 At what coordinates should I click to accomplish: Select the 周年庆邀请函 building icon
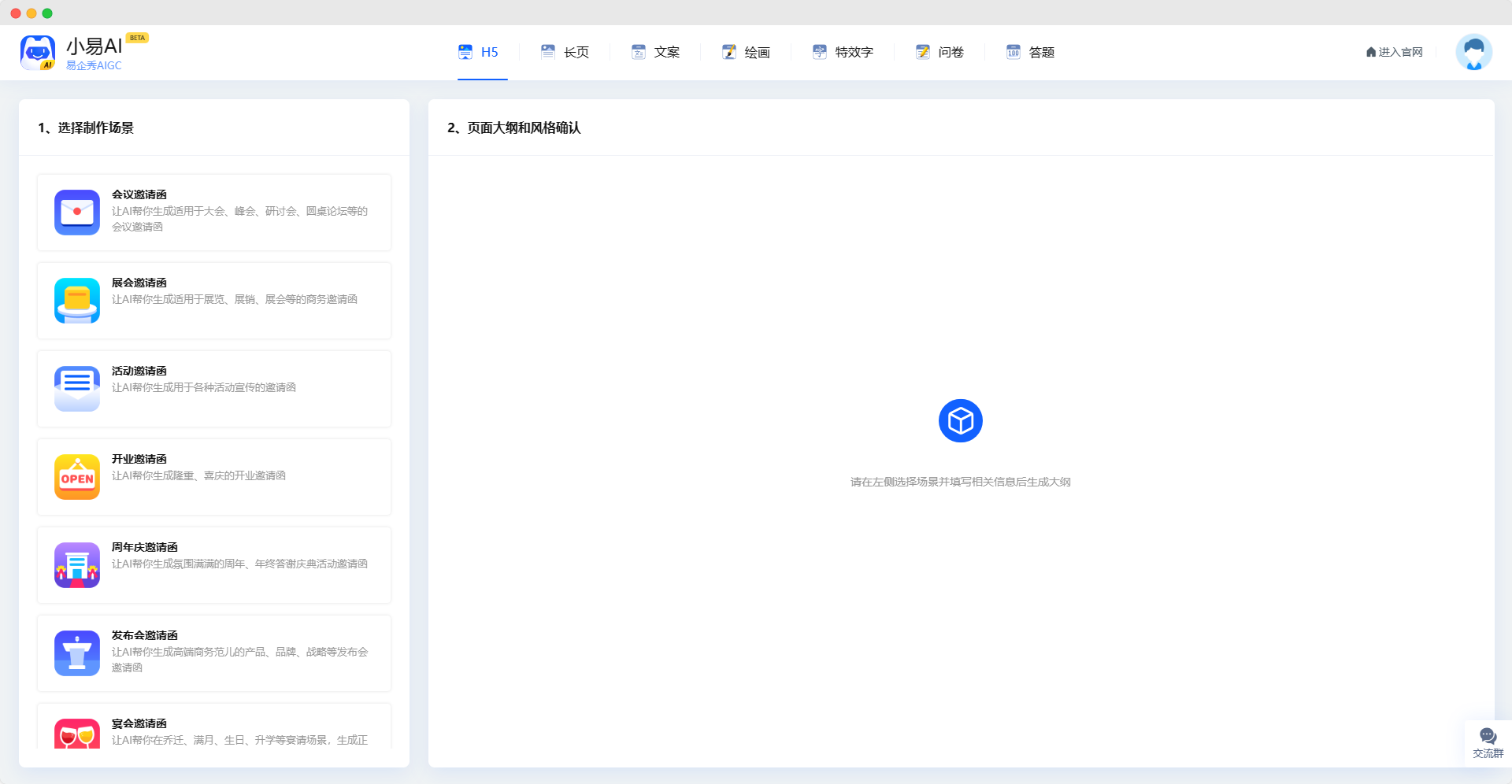77,565
